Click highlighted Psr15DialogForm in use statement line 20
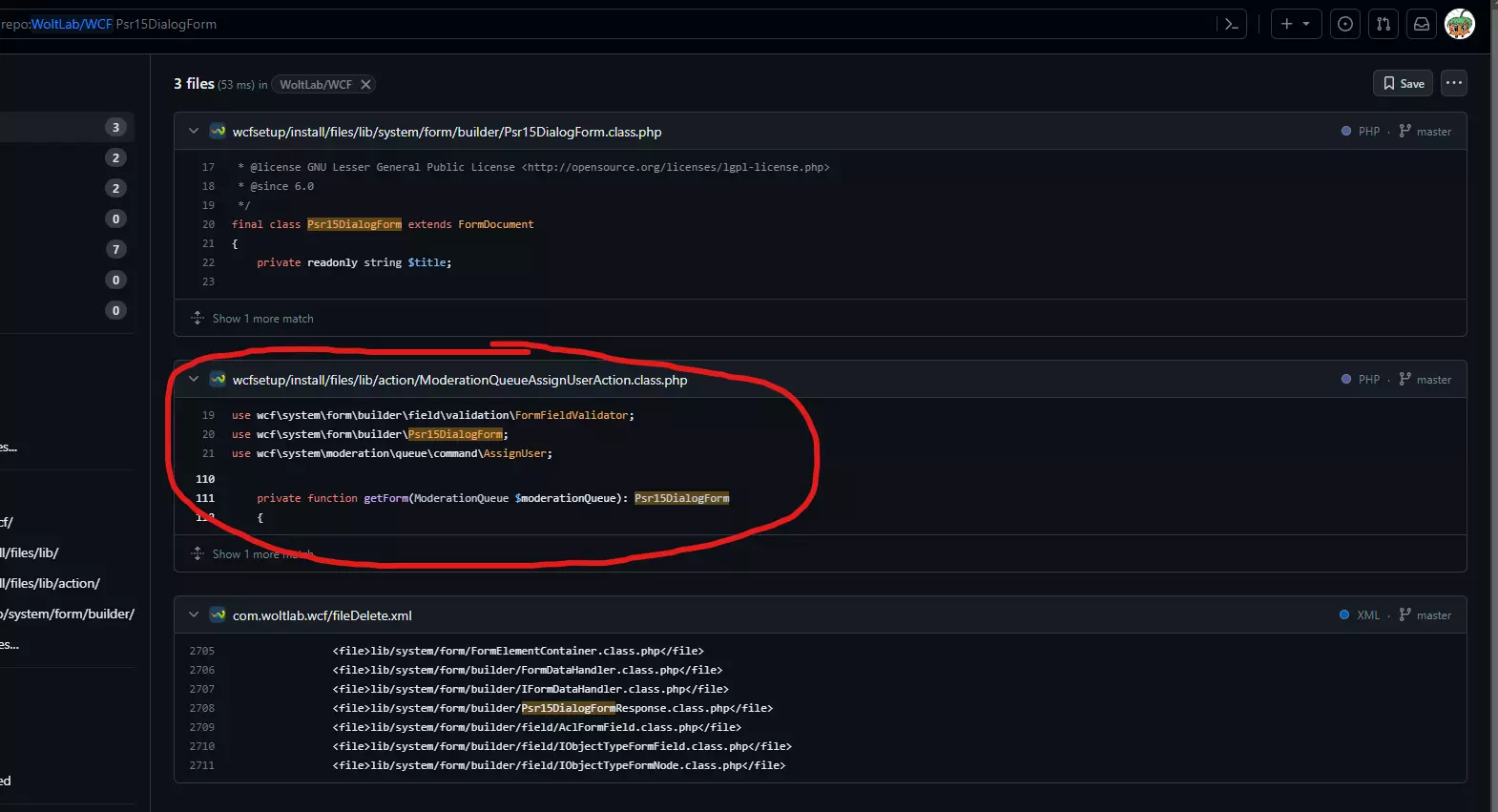Viewport: 1498px width, 812px height. click(x=455, y=434)
